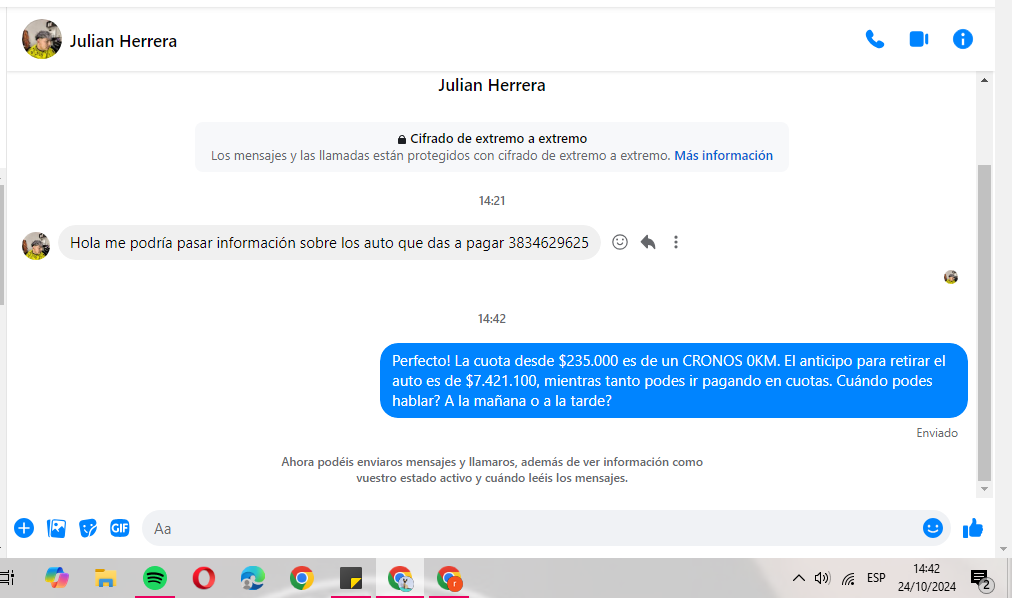Screen dimensions: 1012x598
Task: Open Spotify from the taskbar
Action: pos(154,578)
